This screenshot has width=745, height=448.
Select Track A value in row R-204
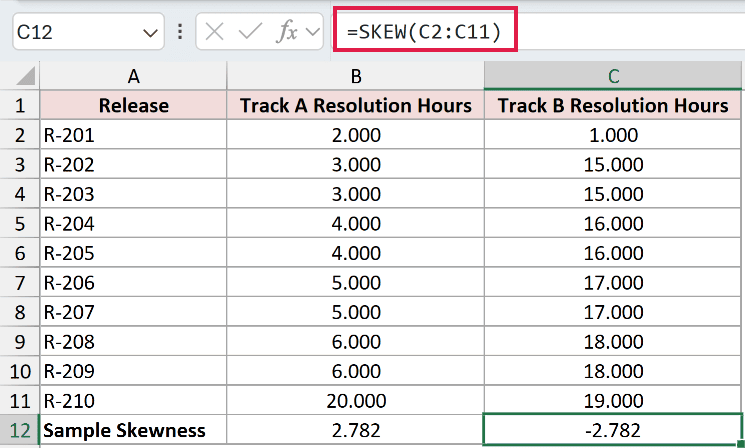point(355,223)
